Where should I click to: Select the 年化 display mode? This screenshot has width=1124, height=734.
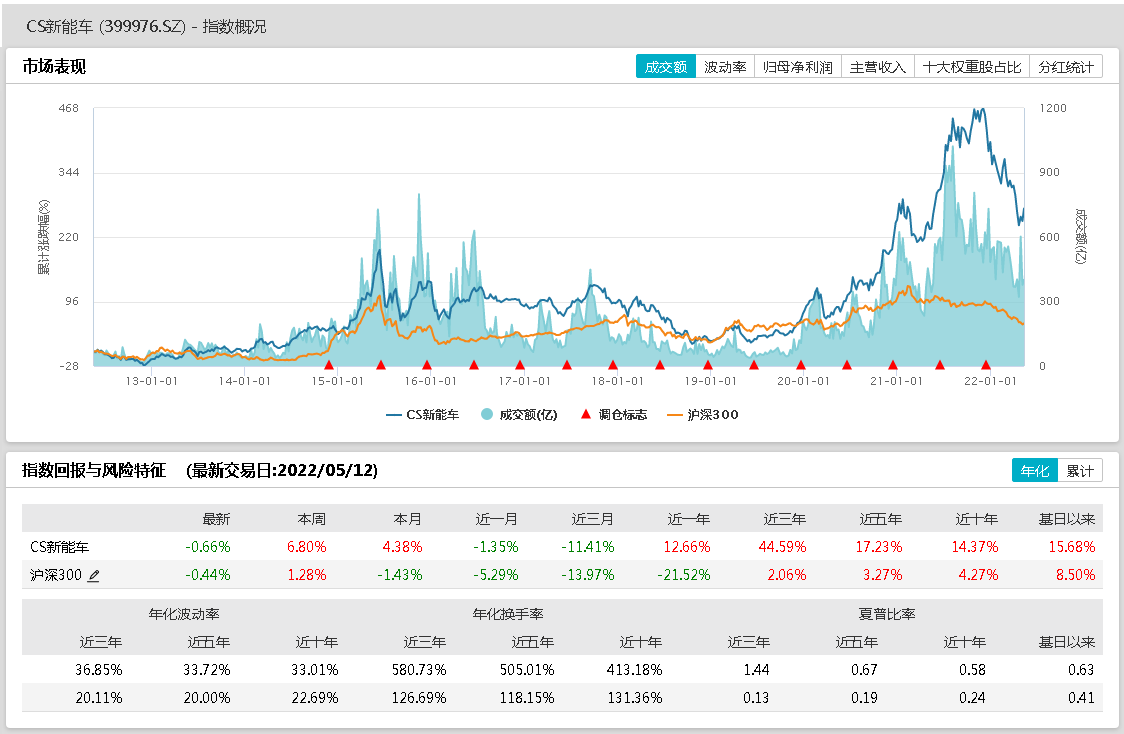pyautogui.click(x=1033, y=471)
